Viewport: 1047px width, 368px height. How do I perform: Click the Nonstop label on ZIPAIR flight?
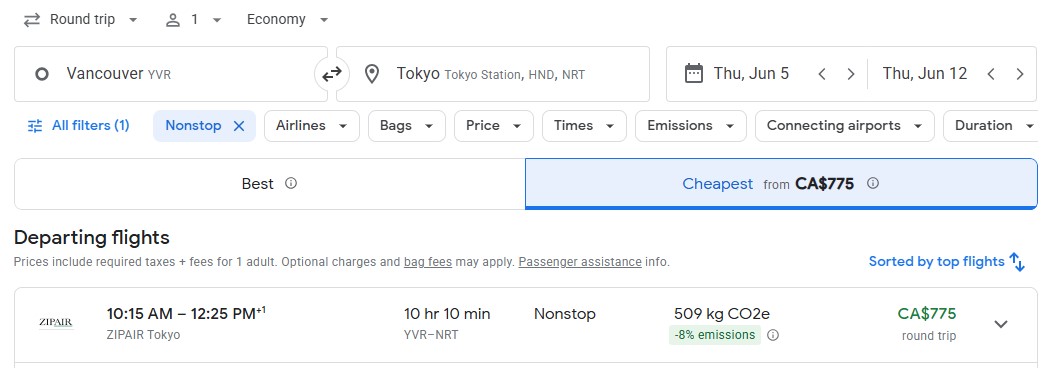pos(564,313)
